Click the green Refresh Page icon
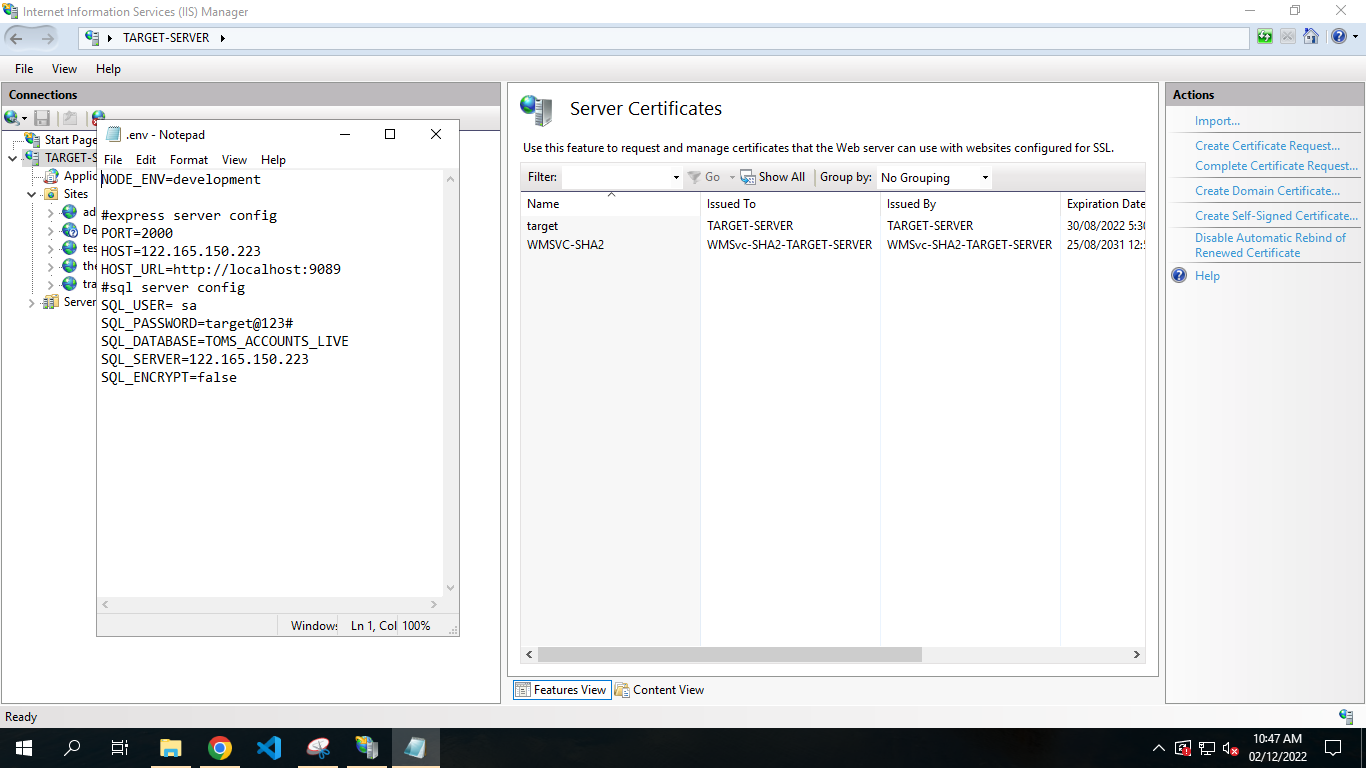 [x=1265, y=37]
